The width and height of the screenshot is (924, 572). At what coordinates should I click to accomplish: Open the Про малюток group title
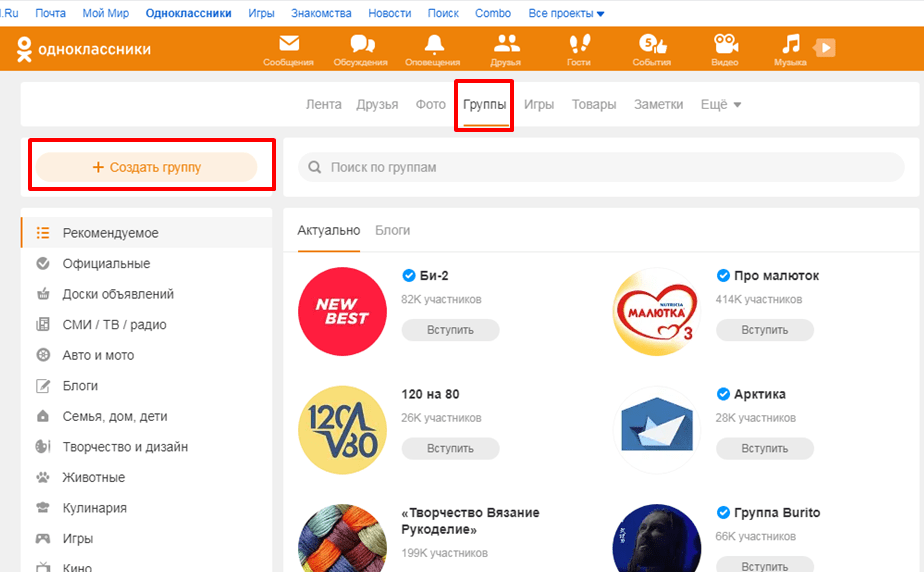pyautogui.click(x=776, y=275)
